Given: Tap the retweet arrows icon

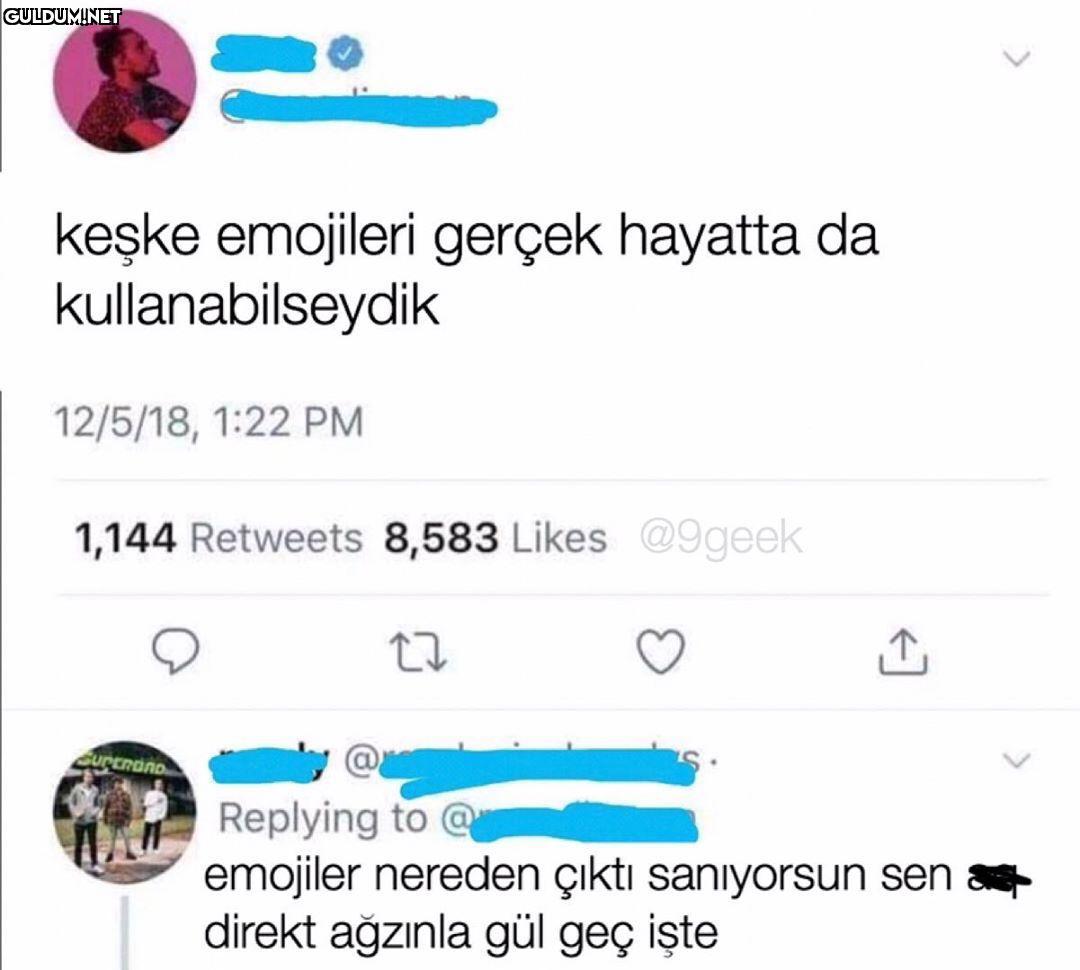Looking at the screenshot, I should pyautogui.click(x=418, y=652).
